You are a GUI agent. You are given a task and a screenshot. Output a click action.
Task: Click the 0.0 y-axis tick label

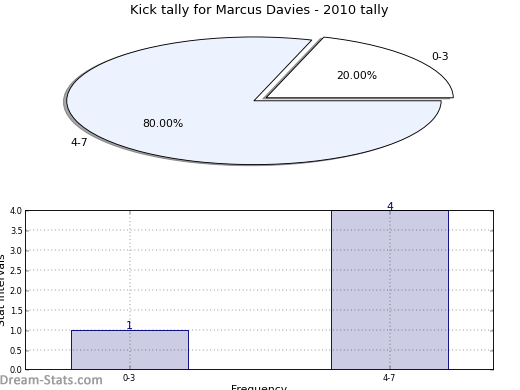click(x=16, y=370)
